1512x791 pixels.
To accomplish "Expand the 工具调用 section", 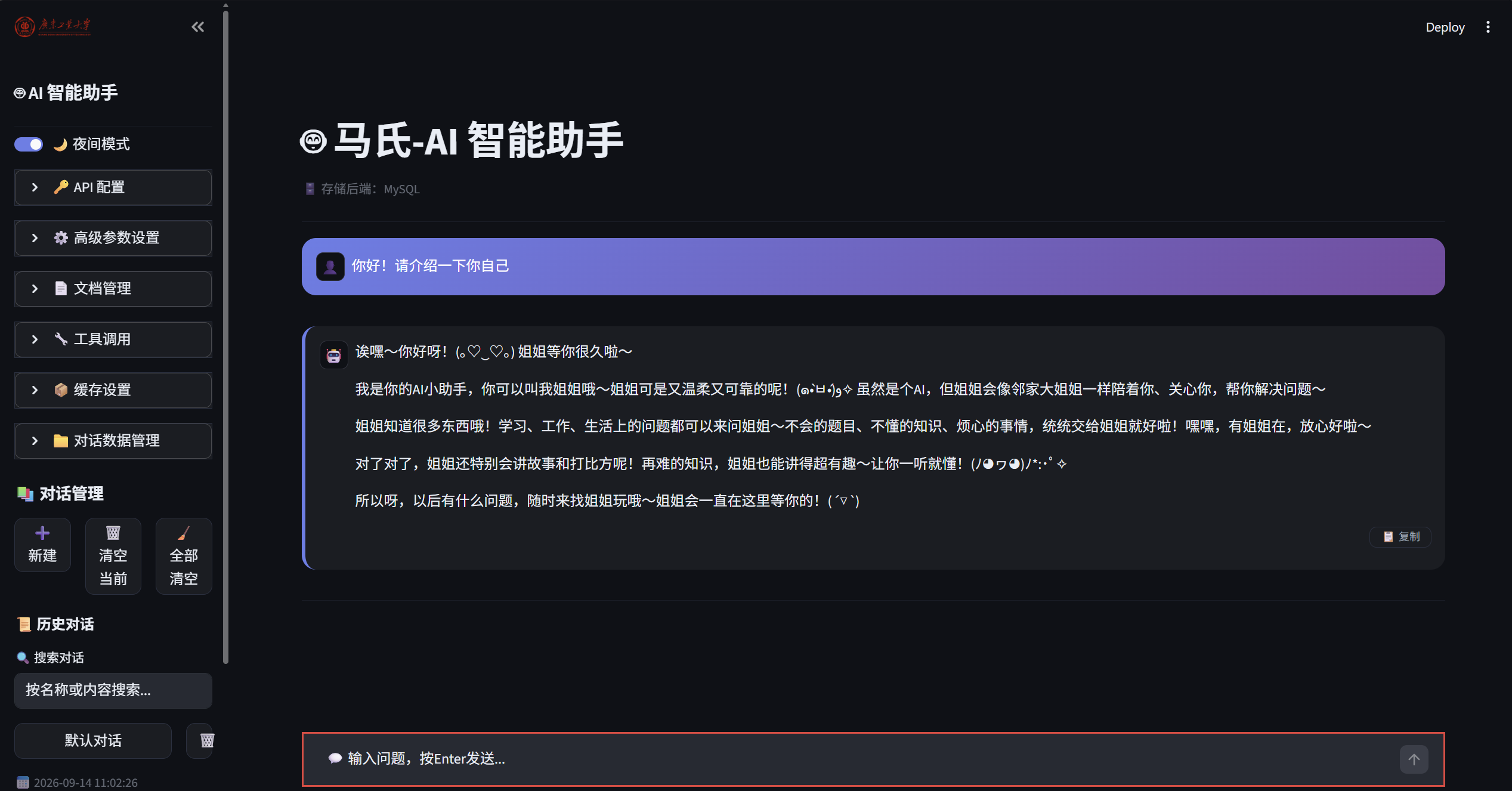I will [113, 339].
